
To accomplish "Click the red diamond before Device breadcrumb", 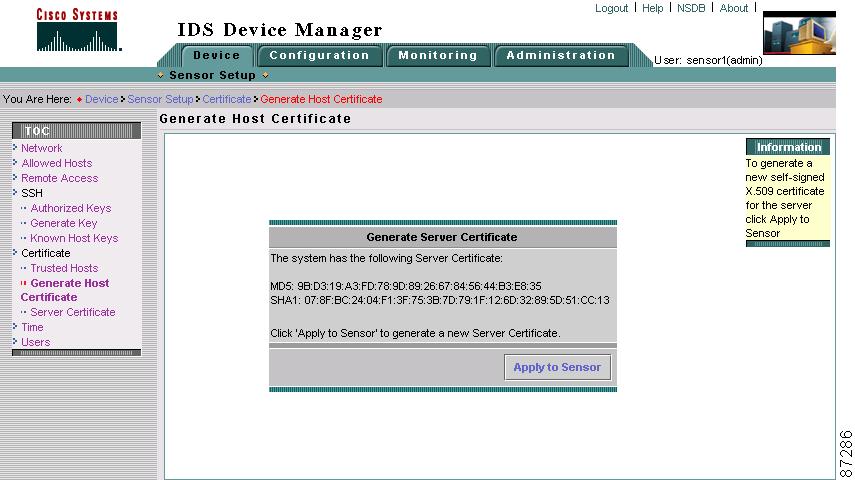I will pyautogui.click(x=80, y=100).
